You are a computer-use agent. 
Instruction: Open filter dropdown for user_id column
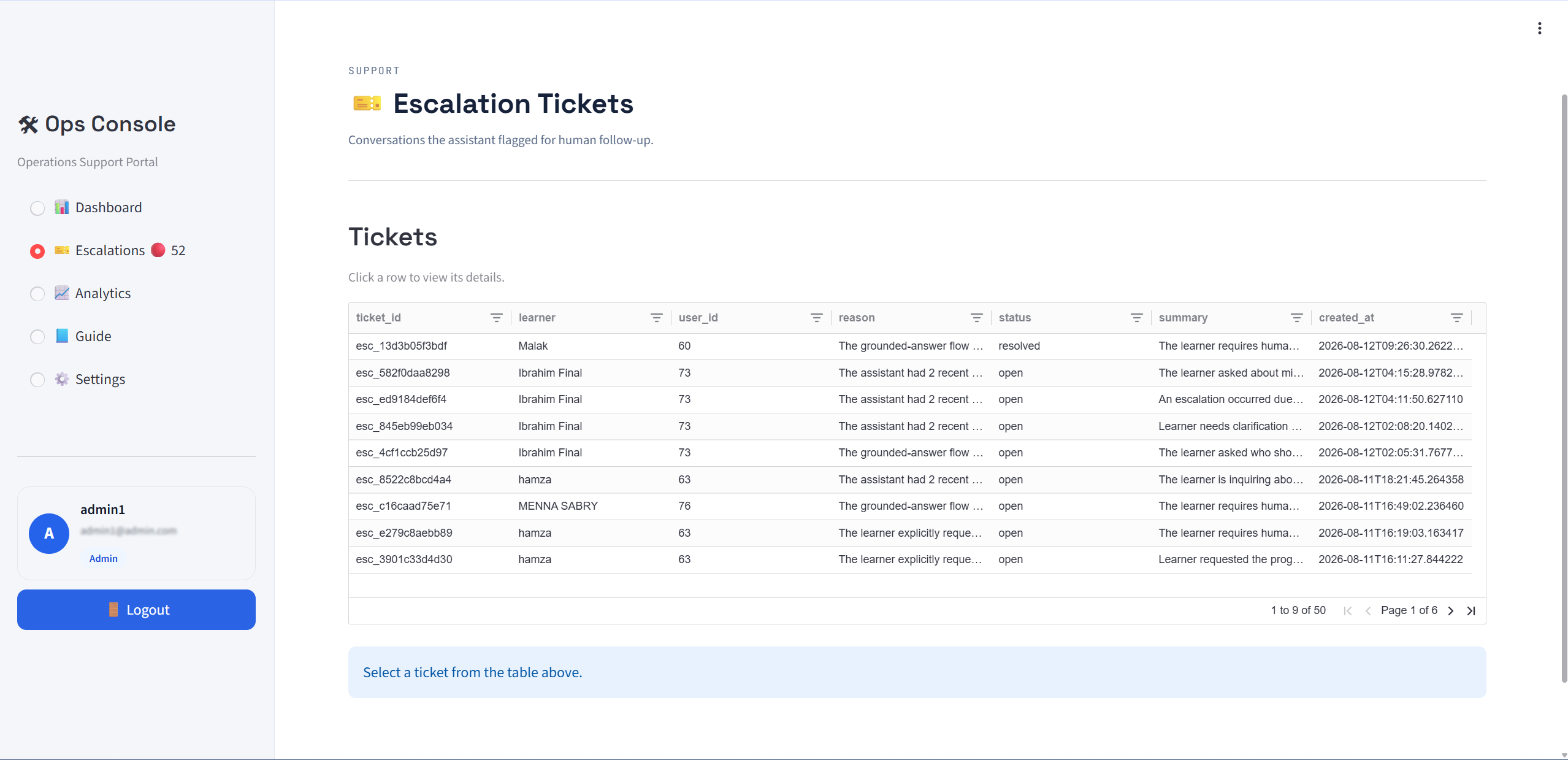(x=816, y=318)
